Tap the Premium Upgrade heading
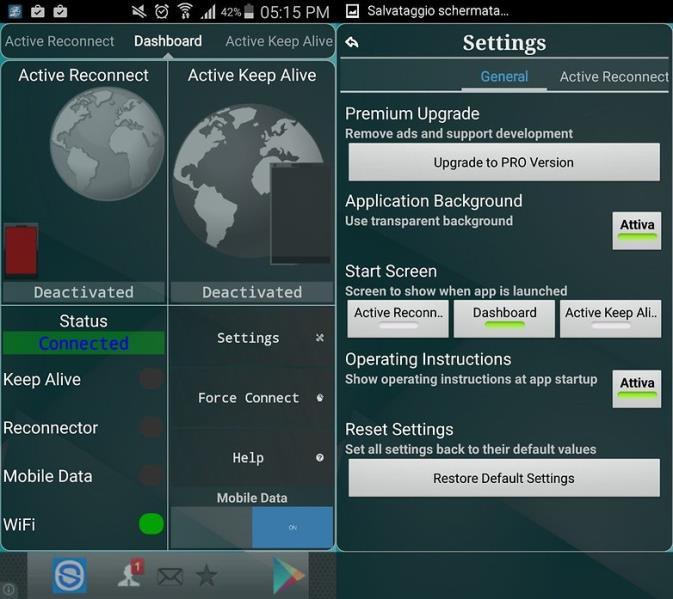Screen dimensions: 673x599 (412, 114)
